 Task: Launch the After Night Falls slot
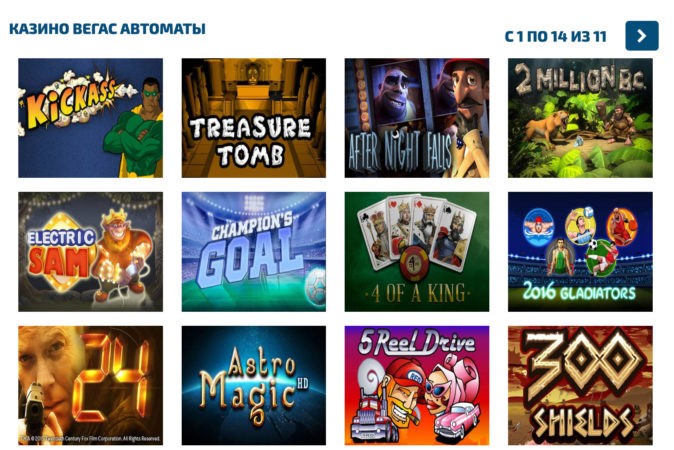[x=417, y=118]
